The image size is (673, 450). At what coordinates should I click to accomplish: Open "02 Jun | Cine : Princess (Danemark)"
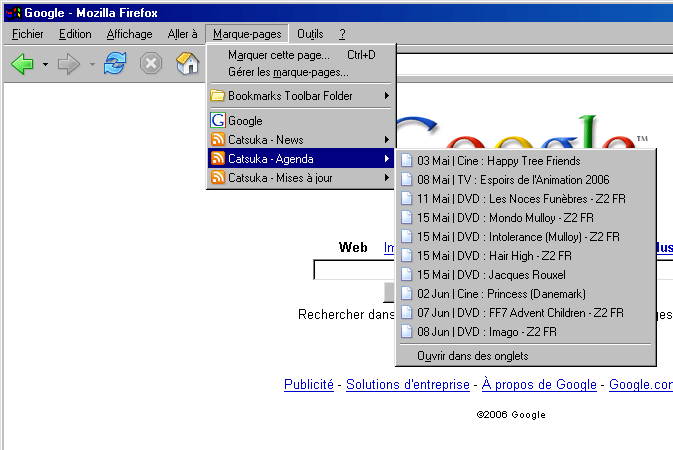coord(526,294)
